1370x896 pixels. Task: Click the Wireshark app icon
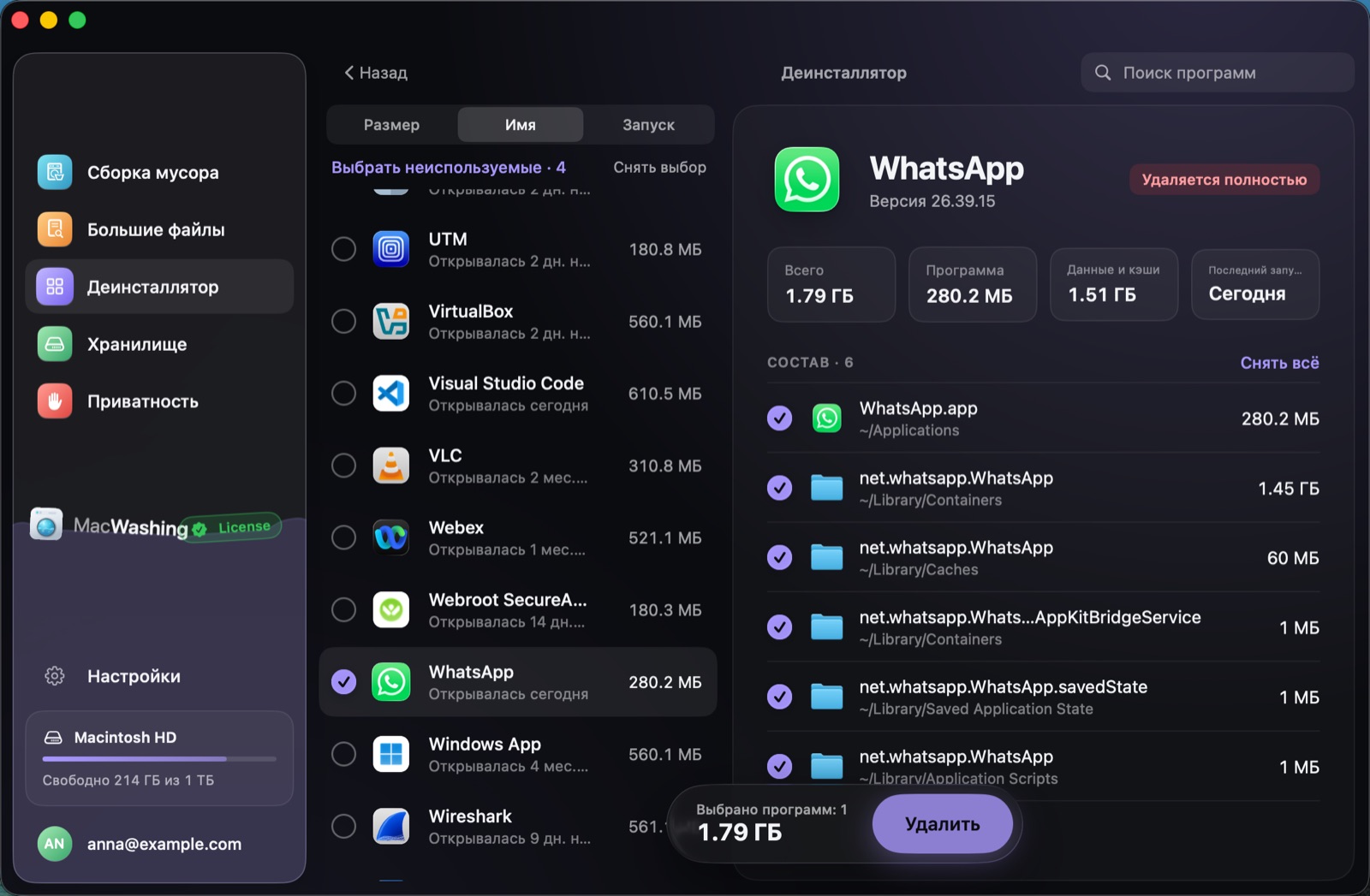tap(391, 827)
